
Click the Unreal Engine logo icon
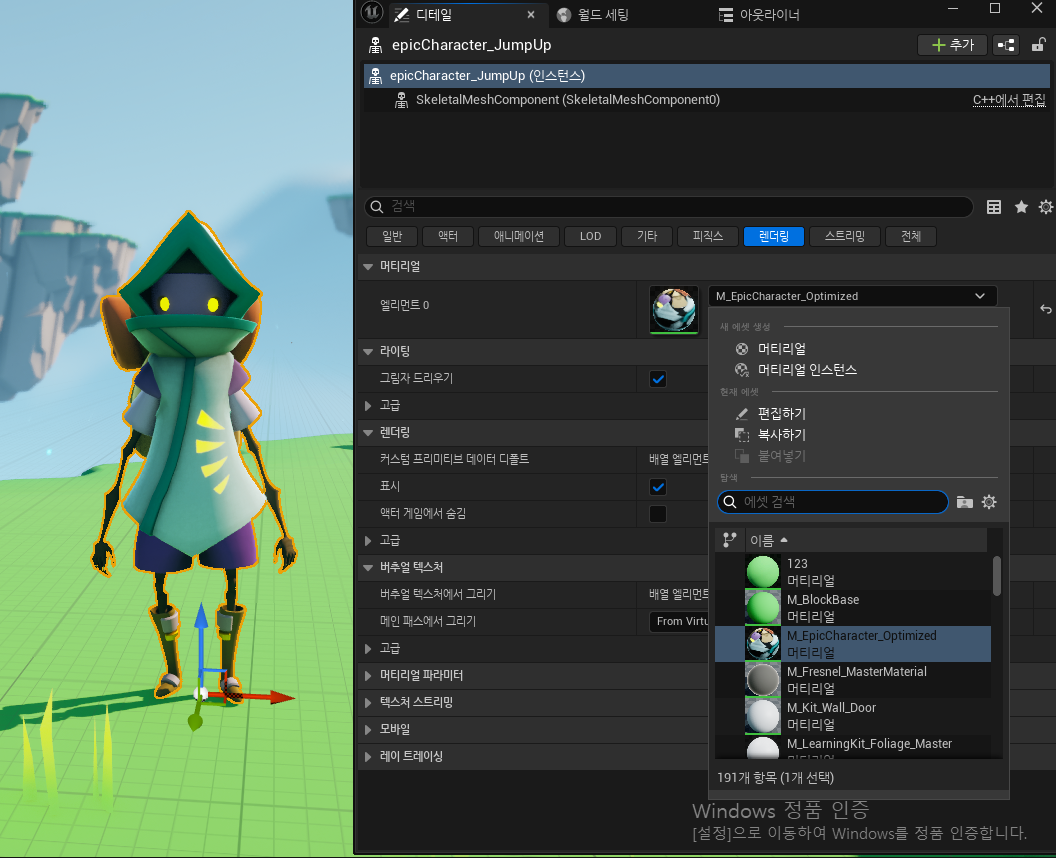(372, 13)
